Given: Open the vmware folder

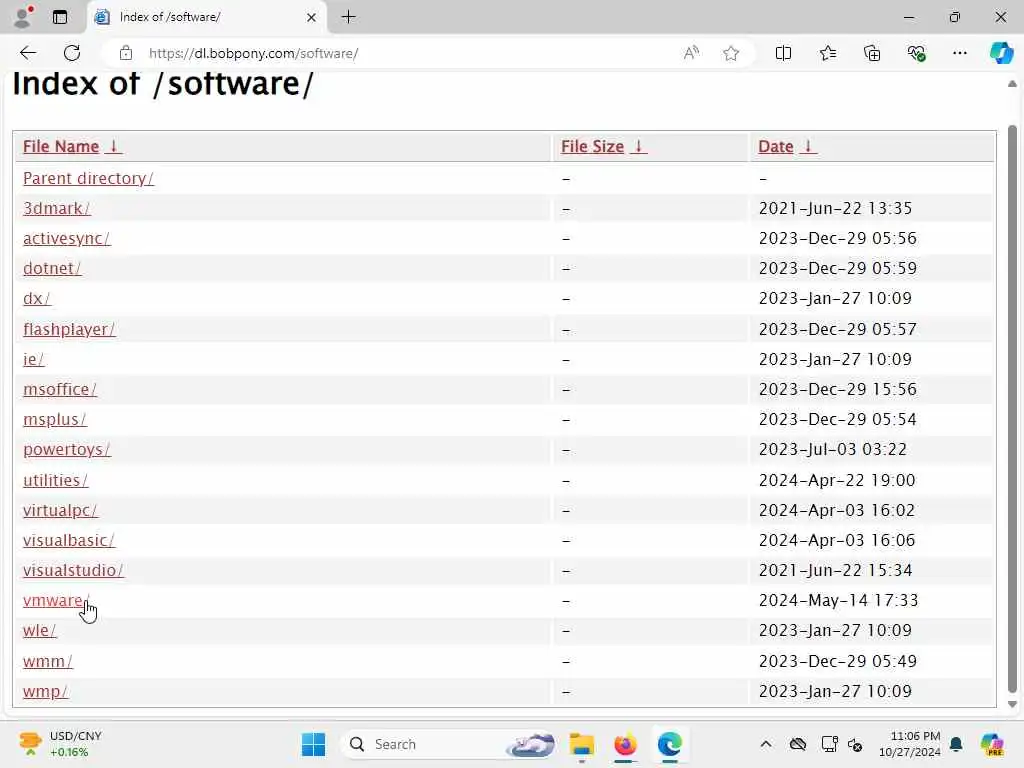Looking at the screenshot, I should [x=56, y=600].
